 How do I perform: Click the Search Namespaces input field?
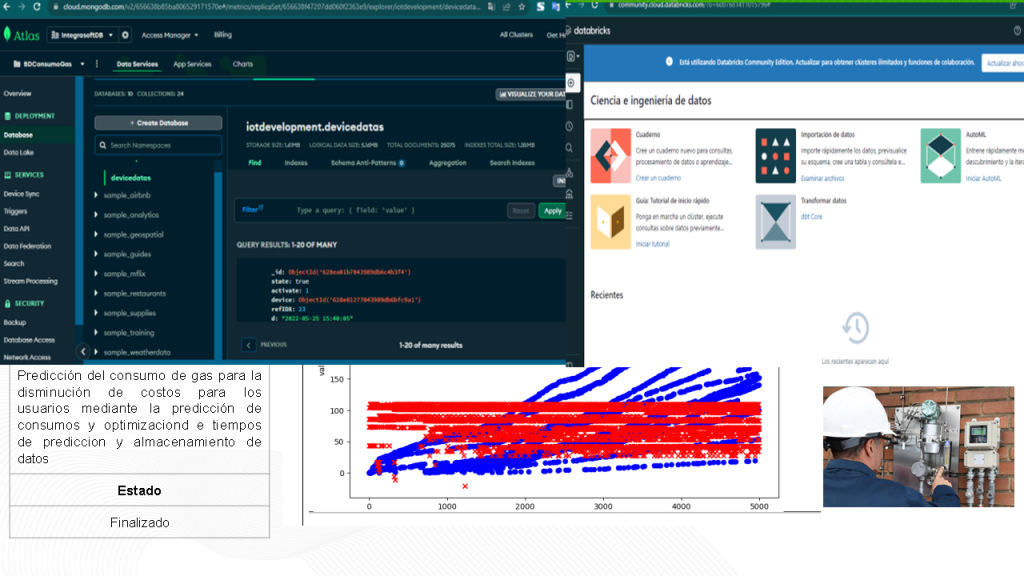(160, 146)
